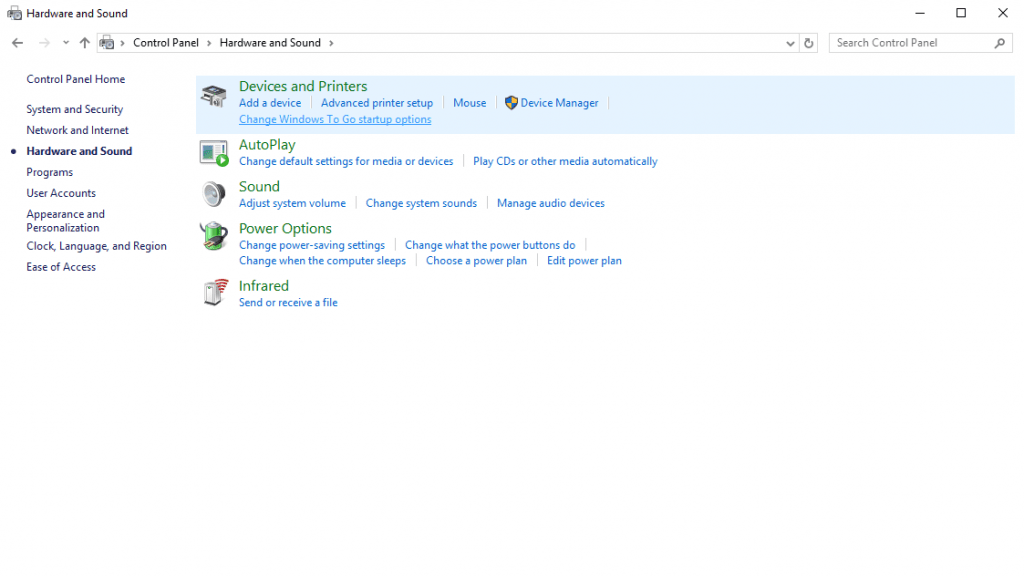Image resolution: width=1024 pixels, height=576 pixels.
Task: Click Adjust system volume
Action: (x=292, y=203)
